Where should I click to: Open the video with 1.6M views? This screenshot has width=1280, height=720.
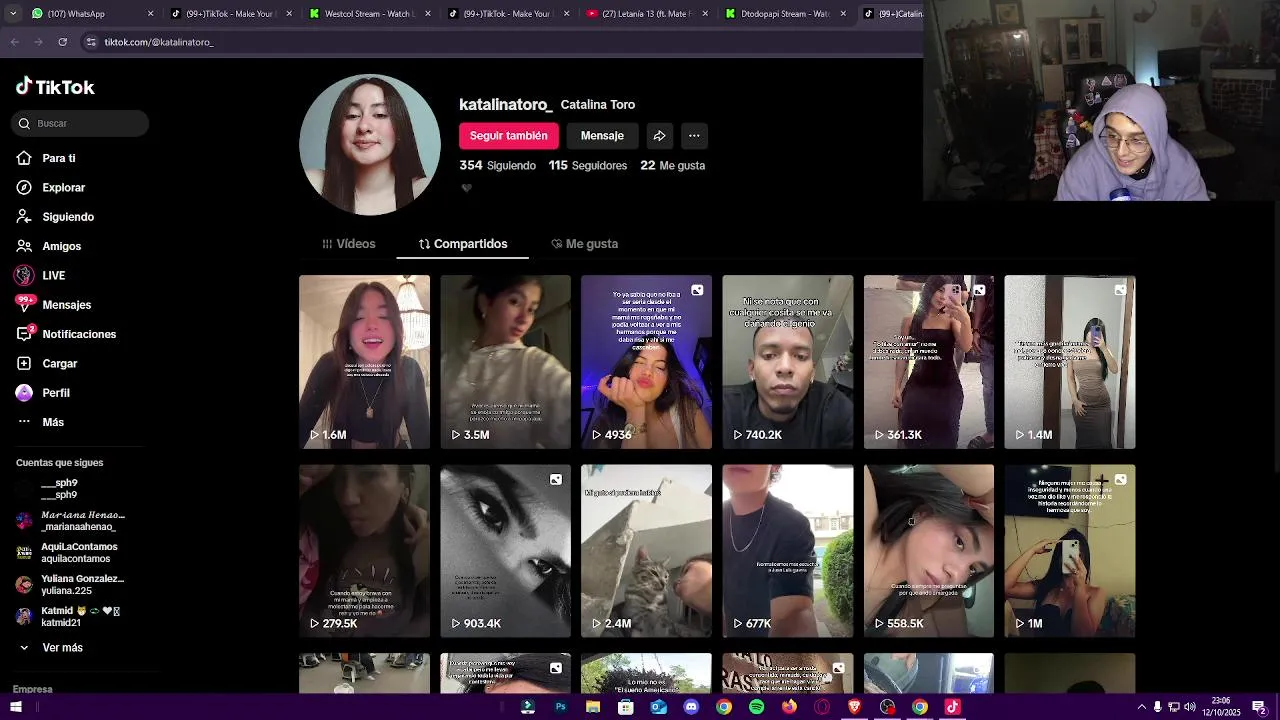click(x=364, y=362)
